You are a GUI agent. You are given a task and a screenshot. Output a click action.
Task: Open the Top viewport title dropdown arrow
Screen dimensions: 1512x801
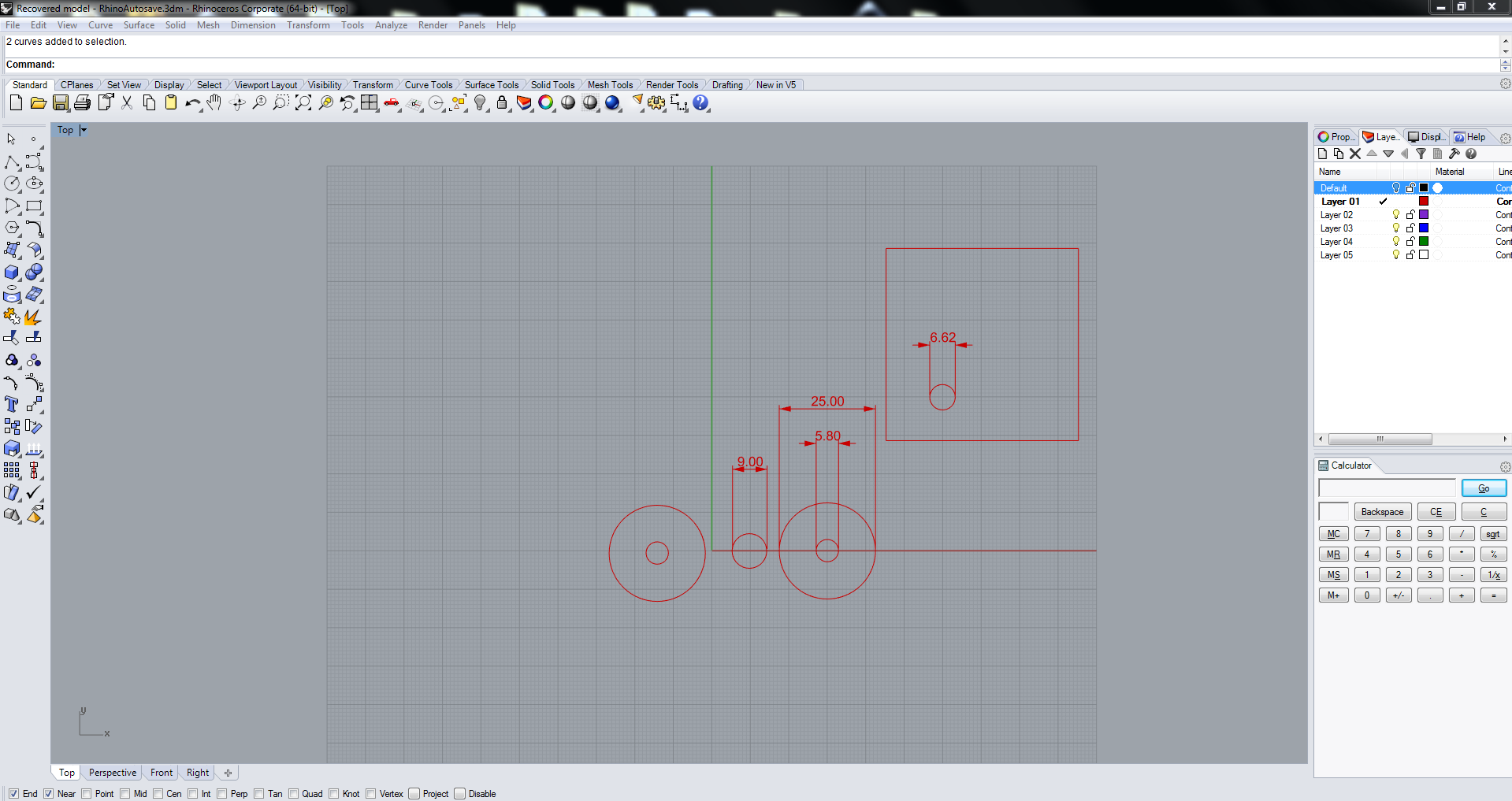(x=84, y=130)
